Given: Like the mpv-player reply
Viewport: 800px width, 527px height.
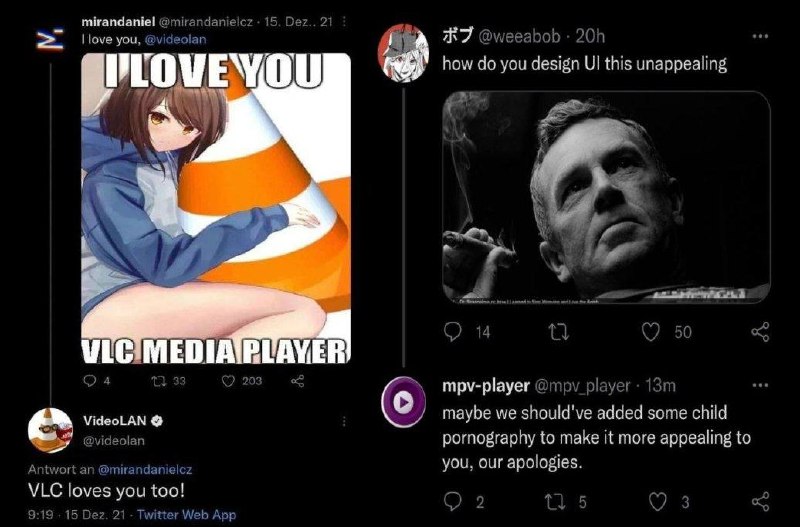Looking at the screenshot, I should click(x=658, y=501).
